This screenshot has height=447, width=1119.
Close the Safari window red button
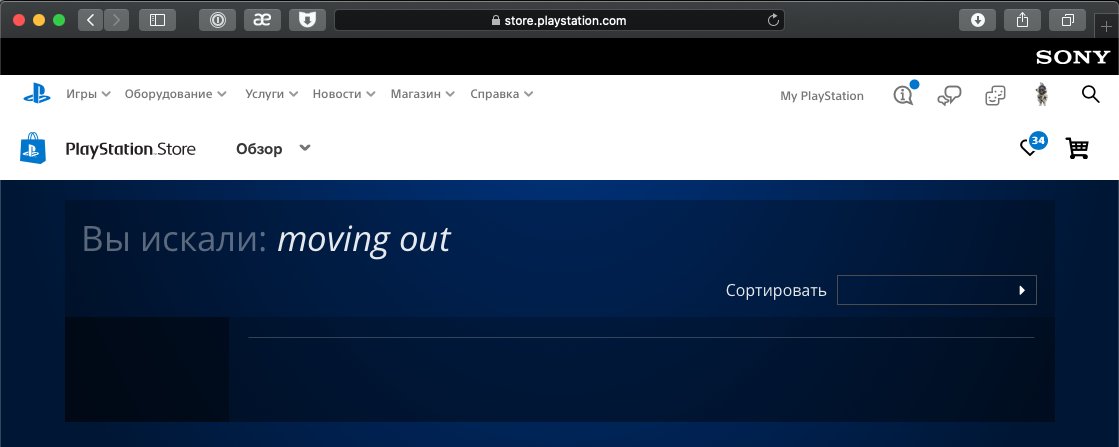click(19, 20)
